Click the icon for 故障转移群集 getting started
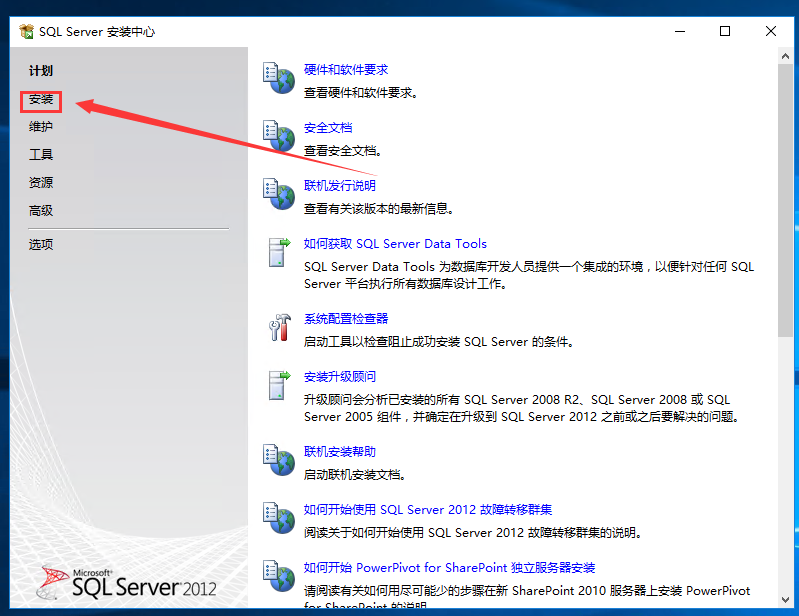 (x=277, y=517)
